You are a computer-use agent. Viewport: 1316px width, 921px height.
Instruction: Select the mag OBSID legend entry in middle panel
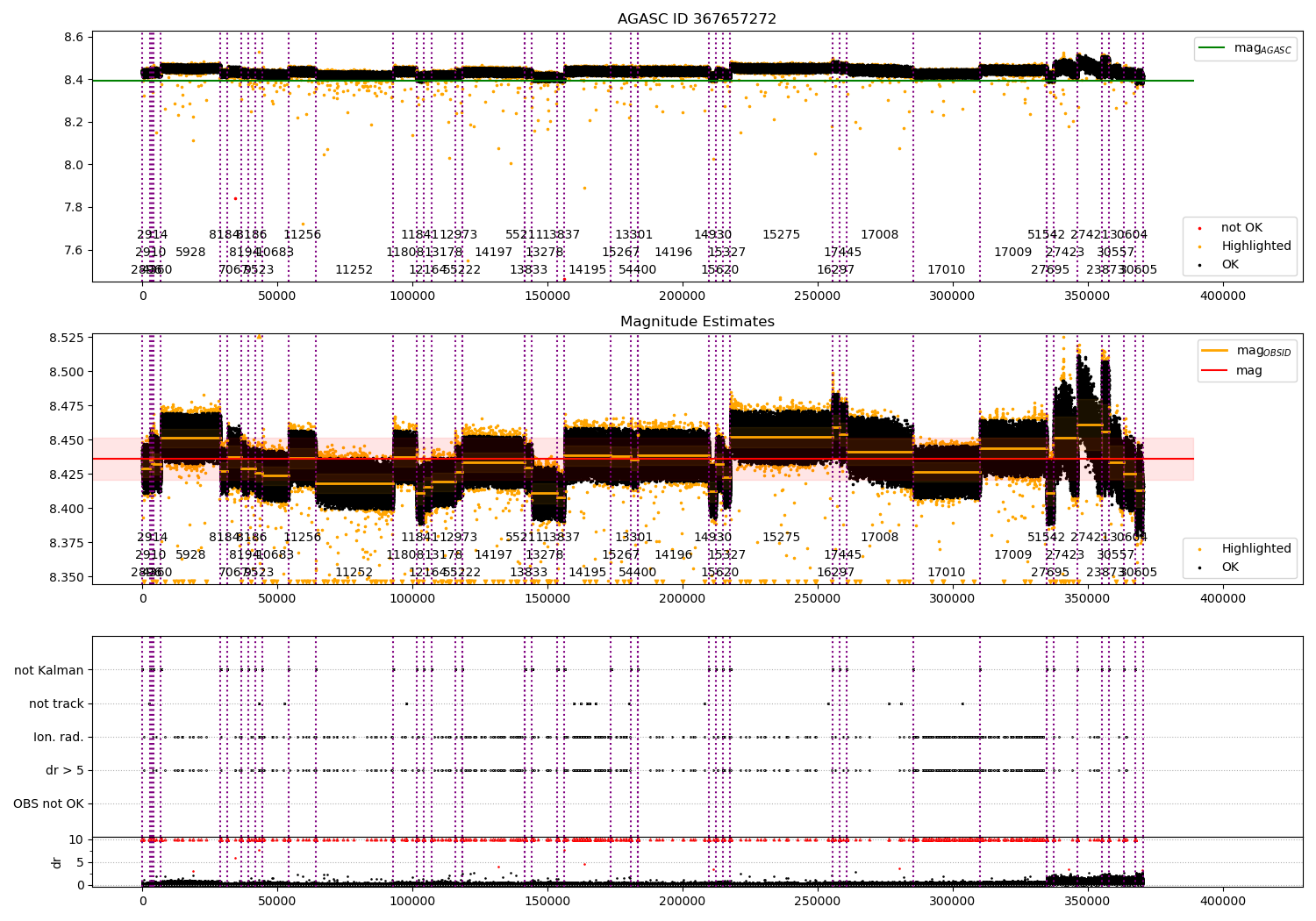pyautogui.click(x=1247, y=351)
